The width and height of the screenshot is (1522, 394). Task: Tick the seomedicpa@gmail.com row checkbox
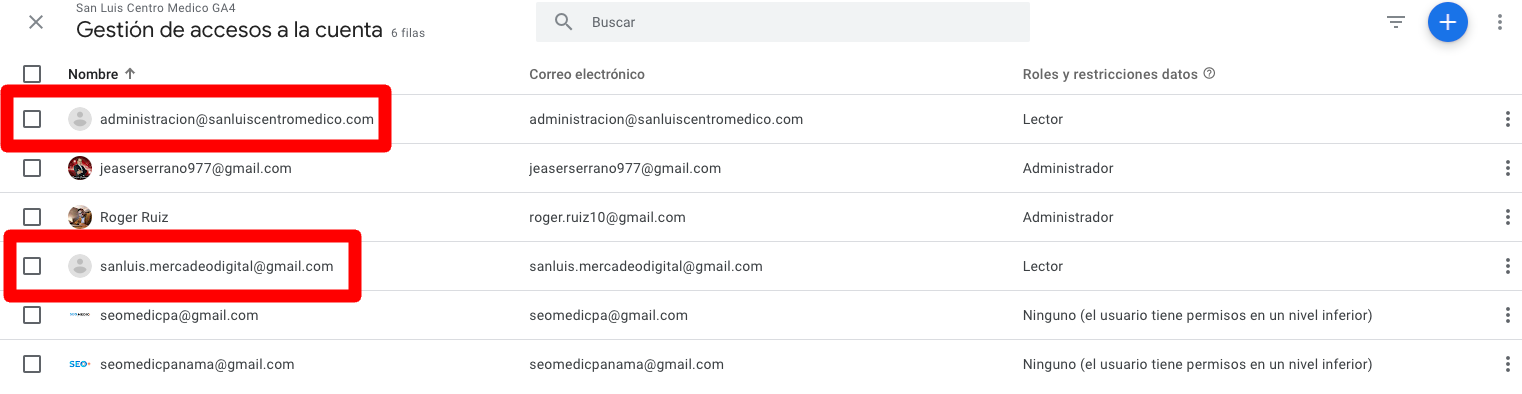(32, 315)
